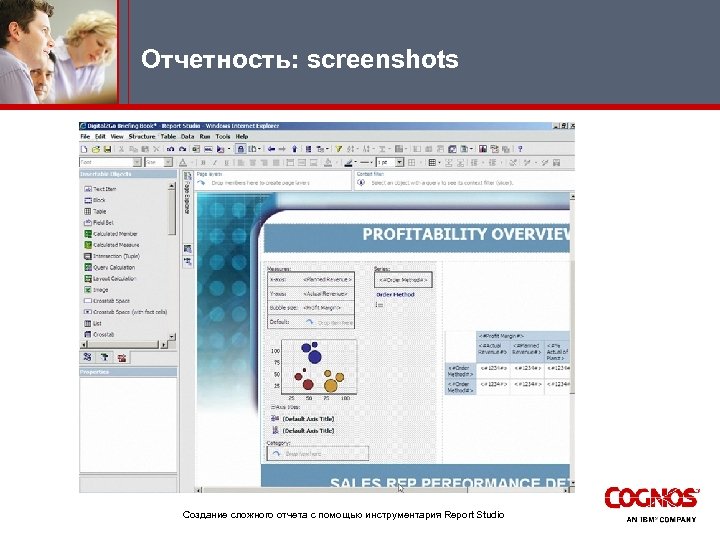
Task: Open the Edit menu
Action: pyautogui.click(x=100, y=137)
